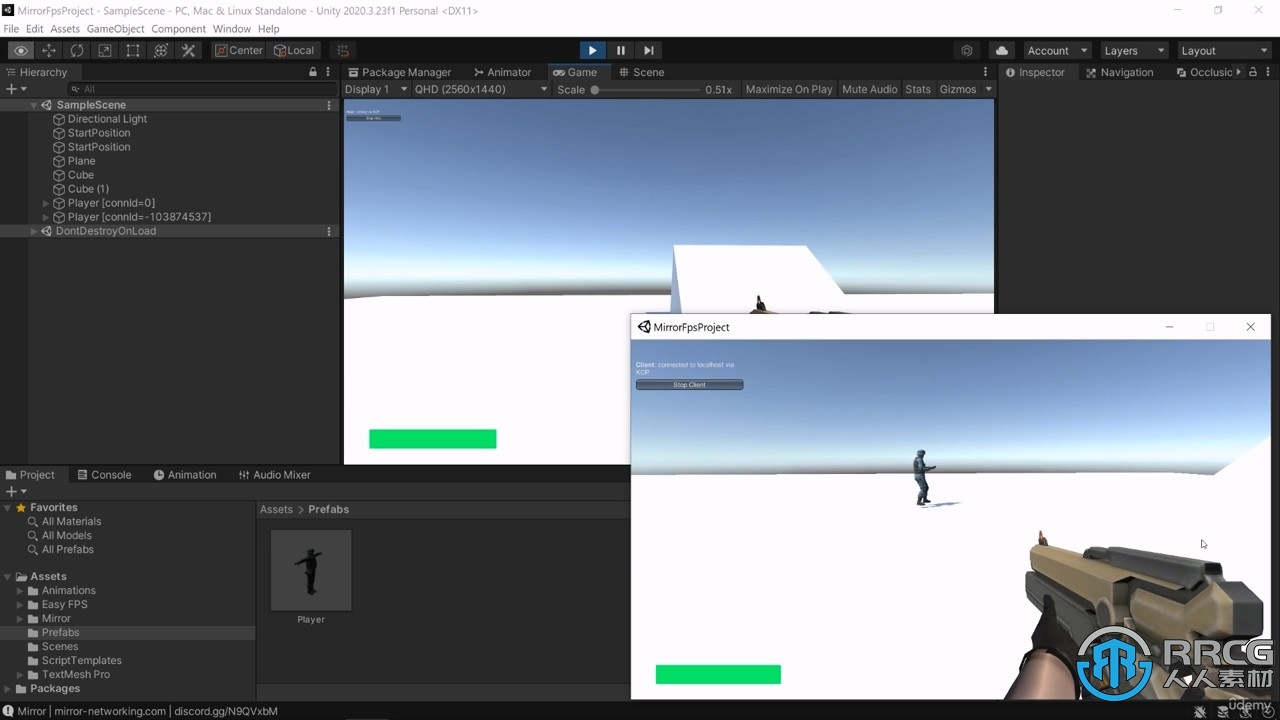This screenshot has width=1280, height=720.
Task: Toggle grid snapping icon in toolbar
Action: tap(343, 50)
